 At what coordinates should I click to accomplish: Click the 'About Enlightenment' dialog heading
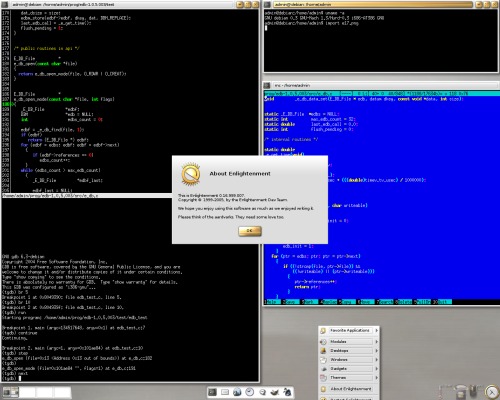240,174
